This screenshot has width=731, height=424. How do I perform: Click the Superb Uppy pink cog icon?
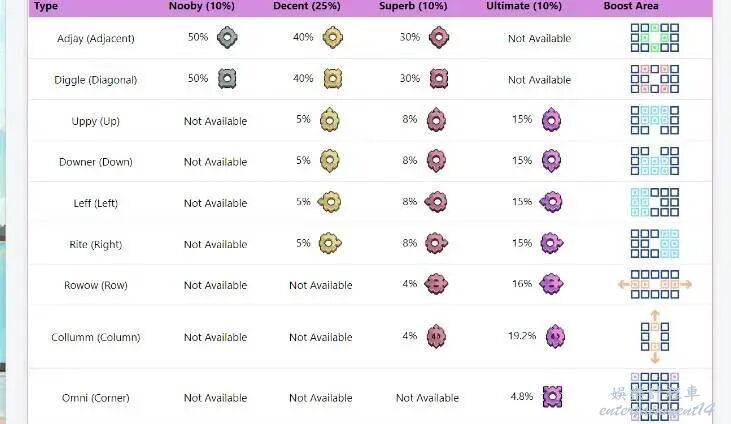click(x=437, y=120)
